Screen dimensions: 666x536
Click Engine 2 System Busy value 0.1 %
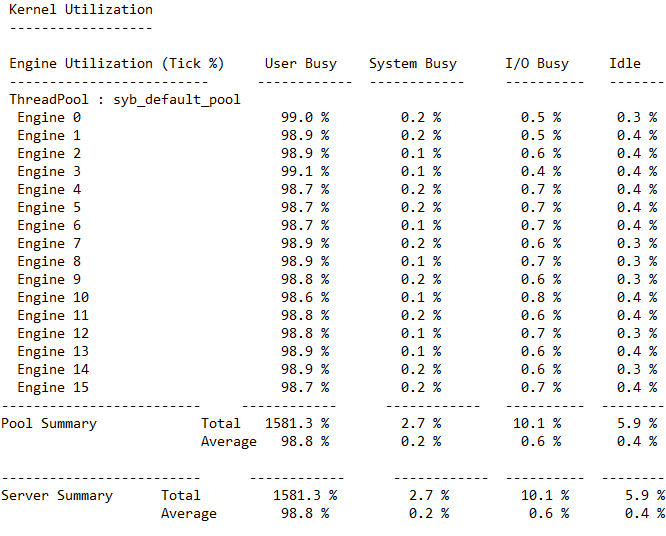[421, 153]
